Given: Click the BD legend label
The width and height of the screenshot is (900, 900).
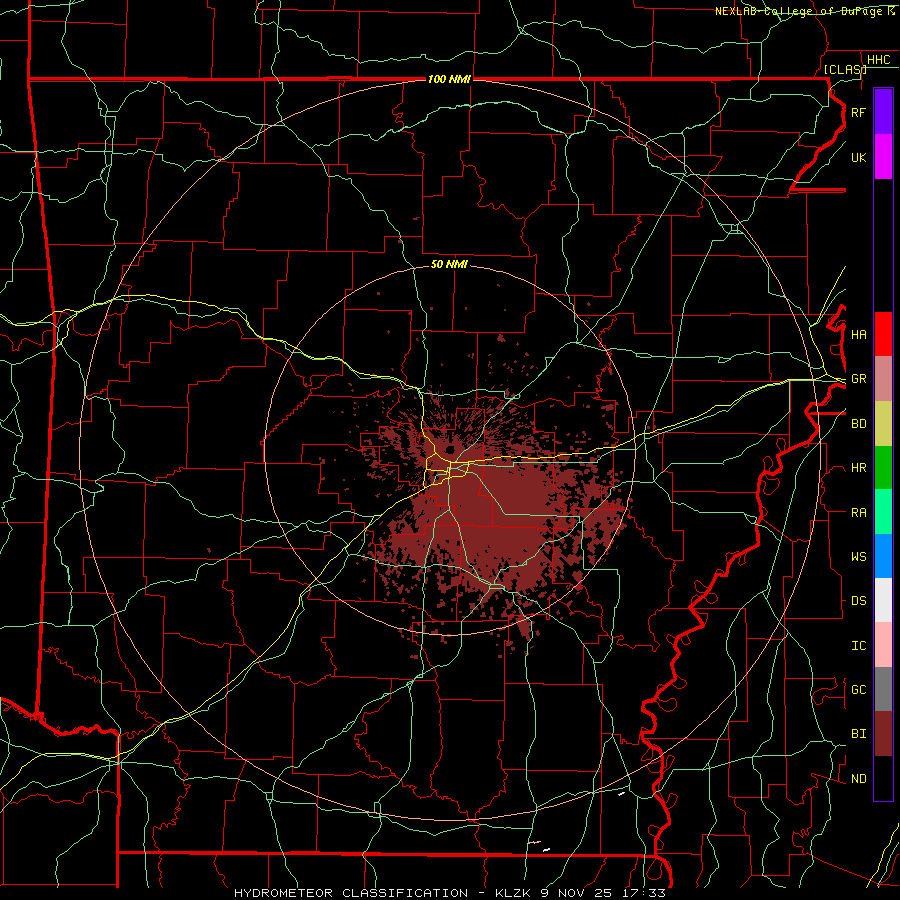Looking at the screenshot, I should point(858,424).
